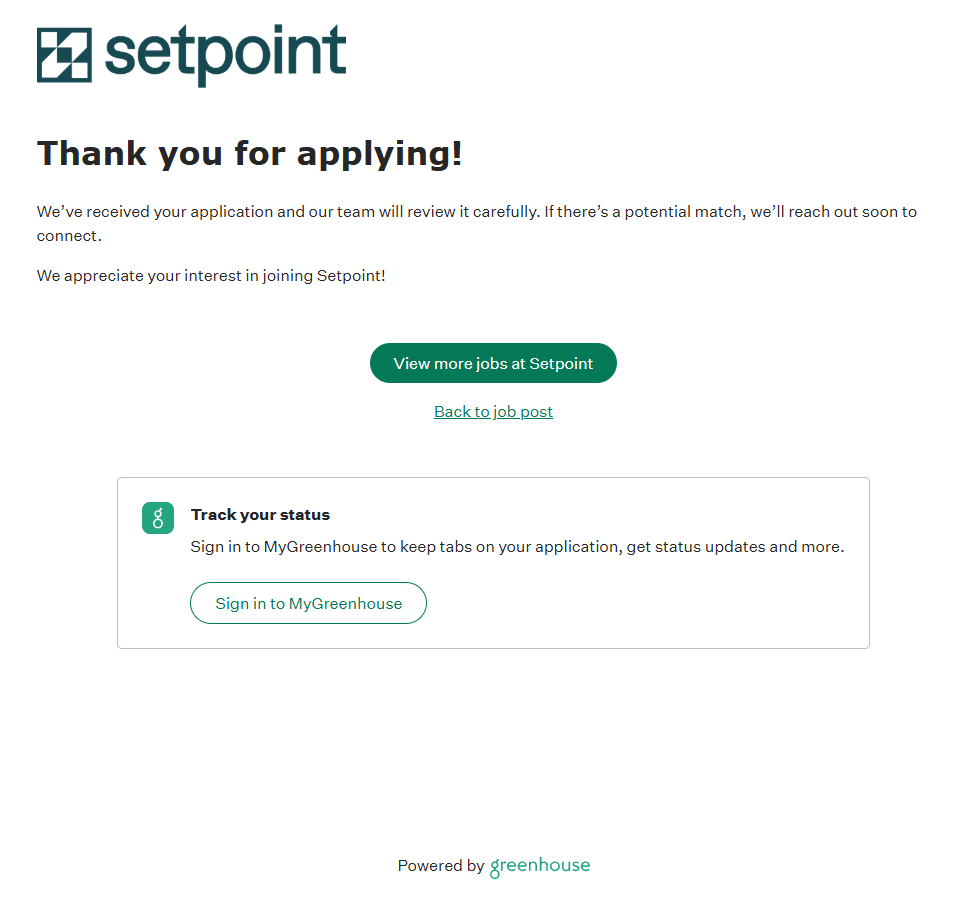Click the "We appreciate your interest" sentence

211,276
